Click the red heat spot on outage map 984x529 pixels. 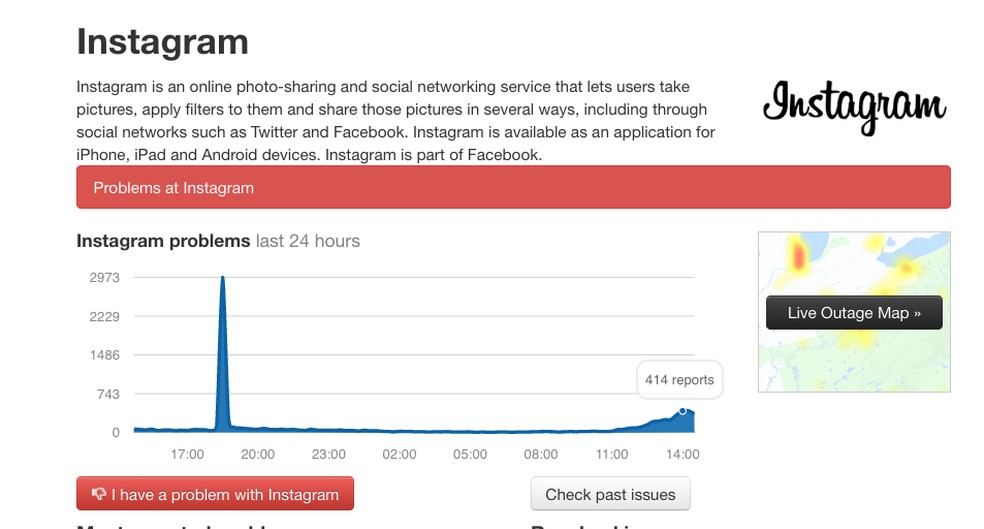[798, 257]
